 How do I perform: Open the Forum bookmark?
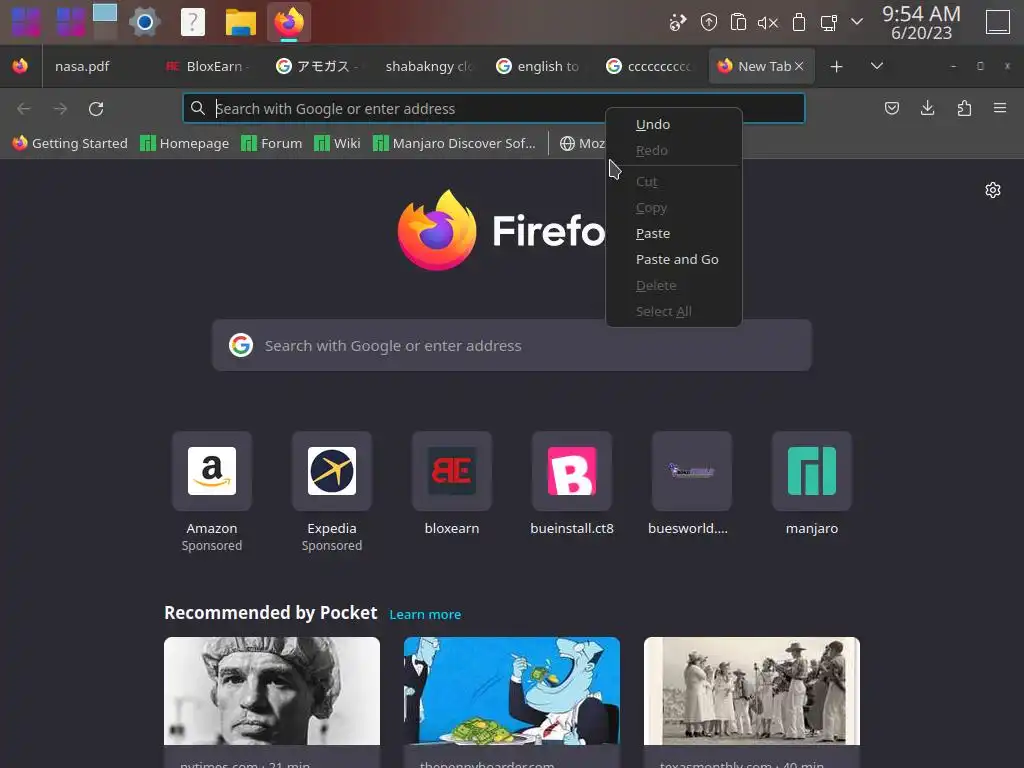pos(272,143)
